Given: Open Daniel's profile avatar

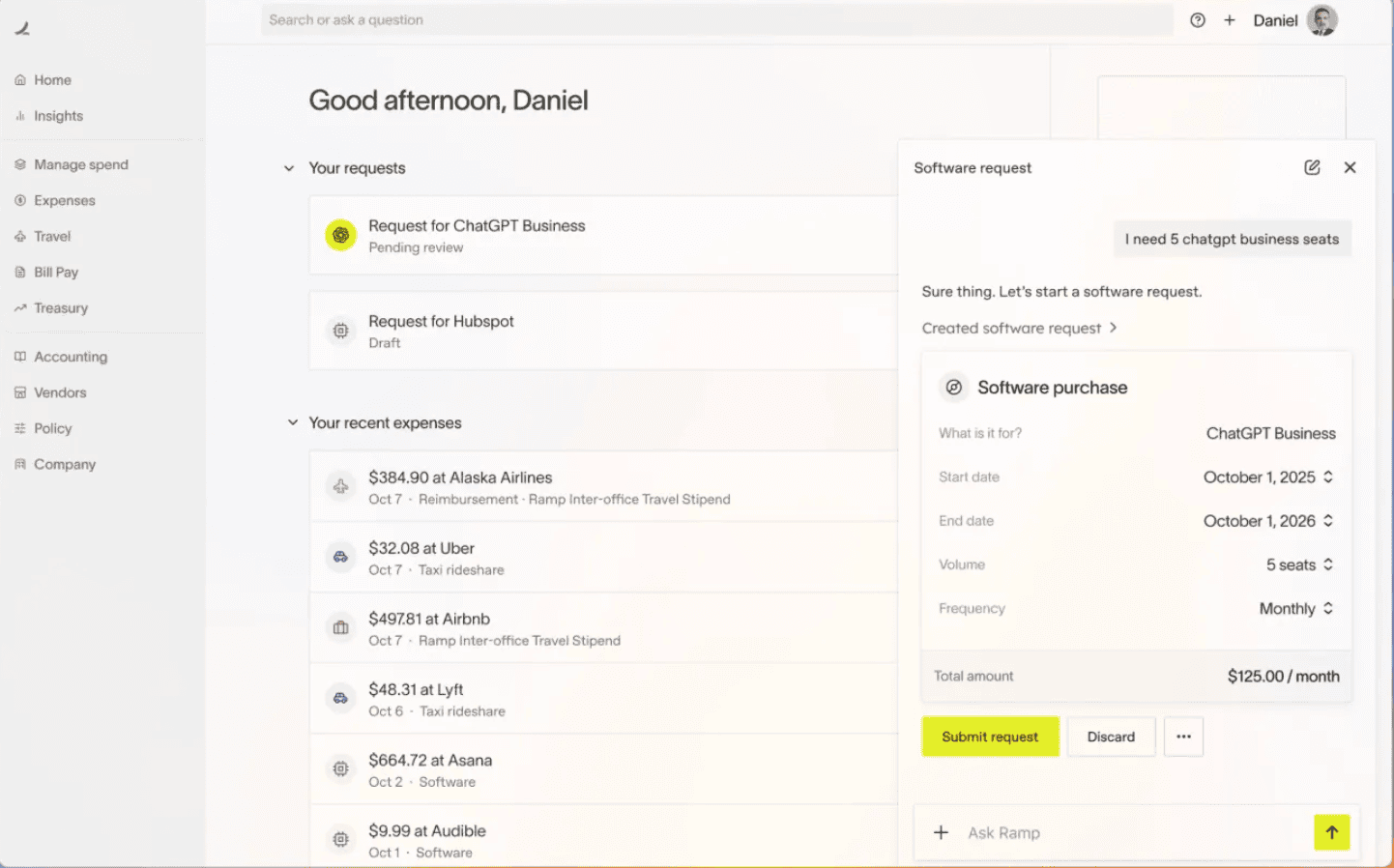Looking at the screenshot, I should pyautogui.click(x=1321, y=20).
